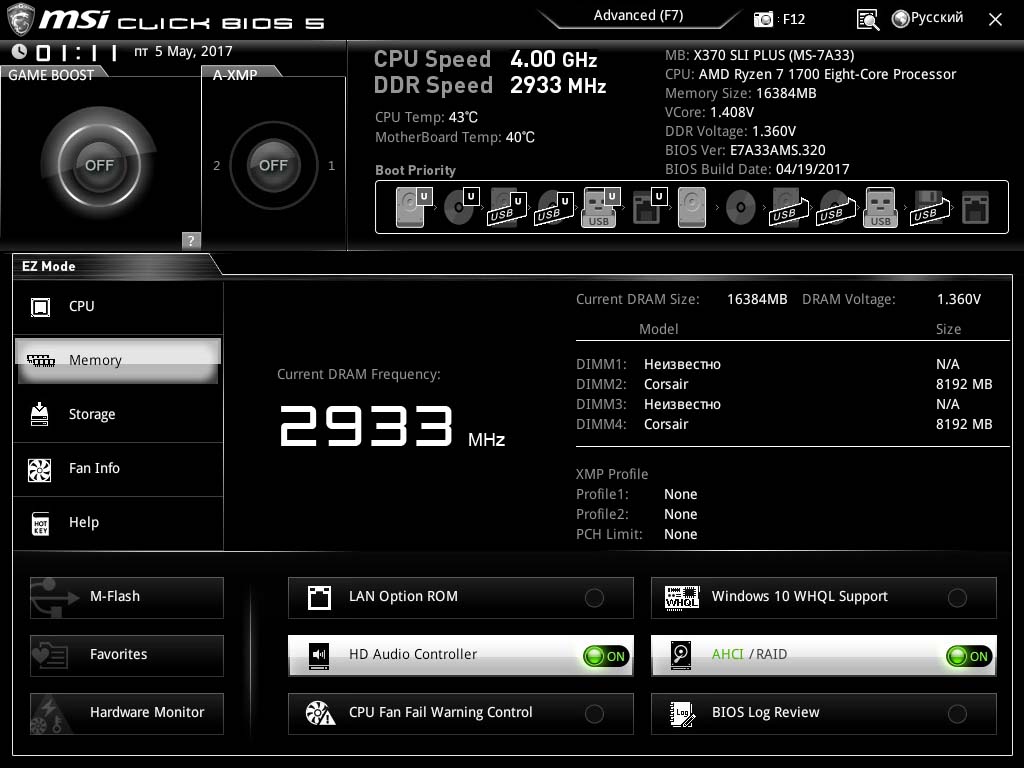1024x768 pixels.
Task: Select the UEFI network boot icon
Action: 650,207
